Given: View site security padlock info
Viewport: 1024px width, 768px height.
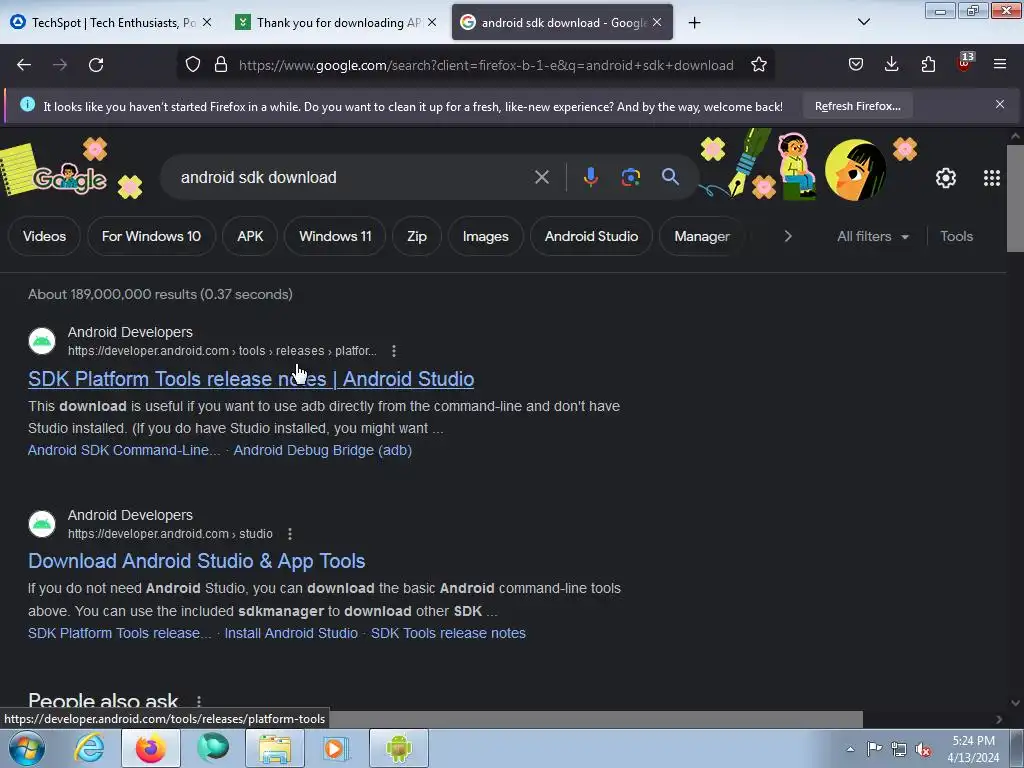Looking at the screenshot, I should point(221,65).
